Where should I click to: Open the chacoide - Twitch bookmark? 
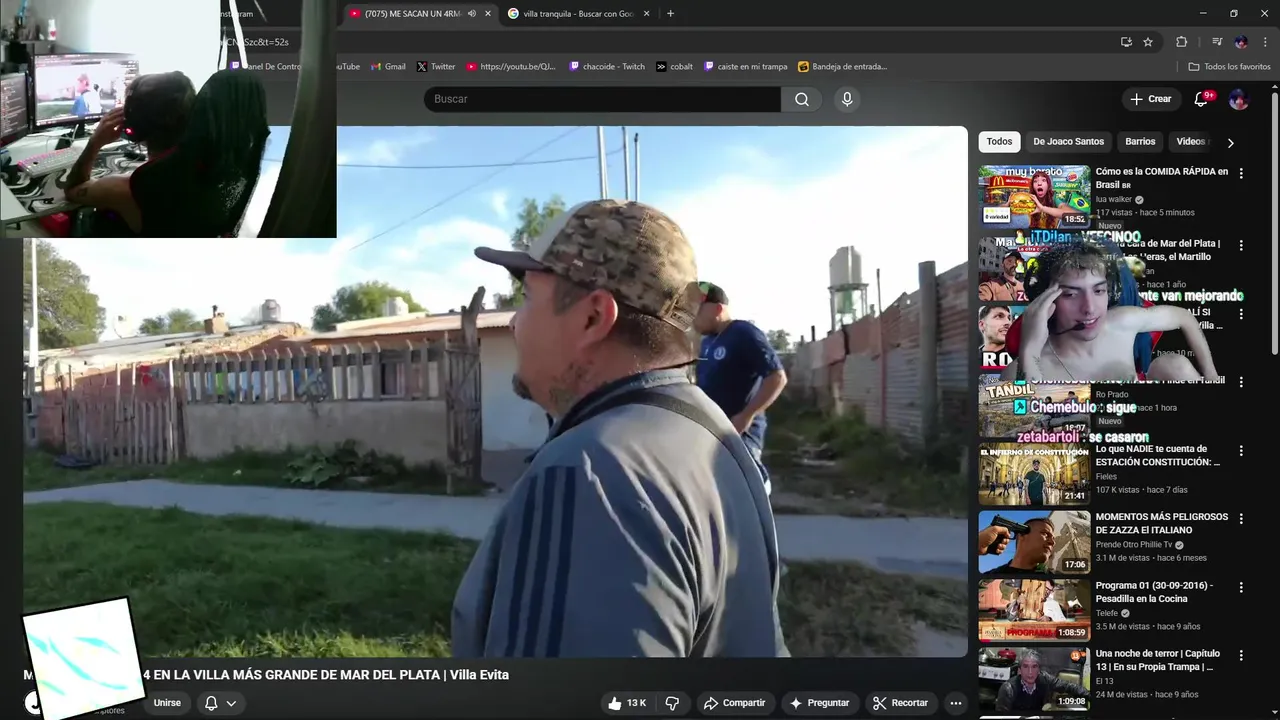click(x=607, y=67)
